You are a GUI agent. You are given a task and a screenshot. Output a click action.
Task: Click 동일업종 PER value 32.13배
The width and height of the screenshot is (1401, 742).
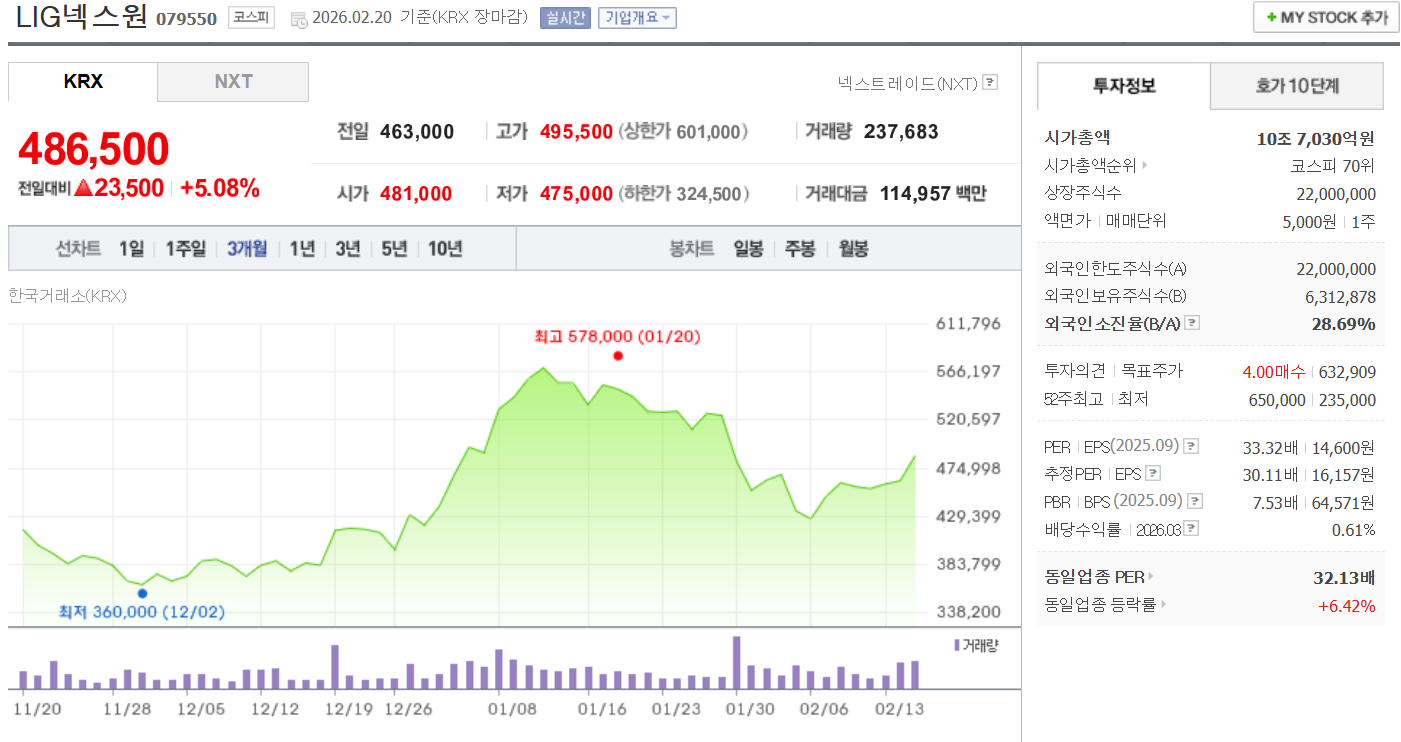[1344, 577]
